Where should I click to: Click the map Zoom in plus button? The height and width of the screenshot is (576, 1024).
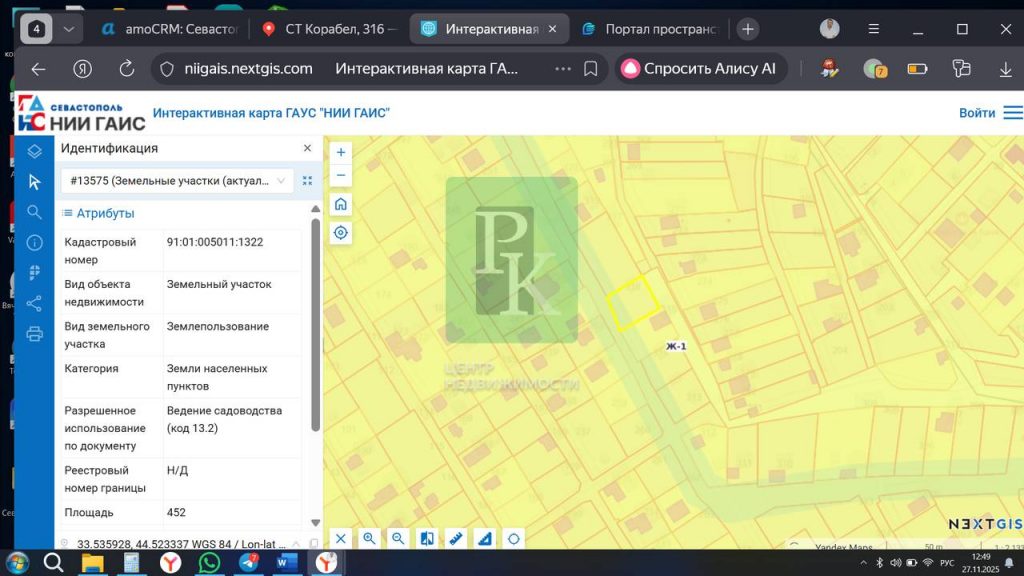click(x=341, y=153)
